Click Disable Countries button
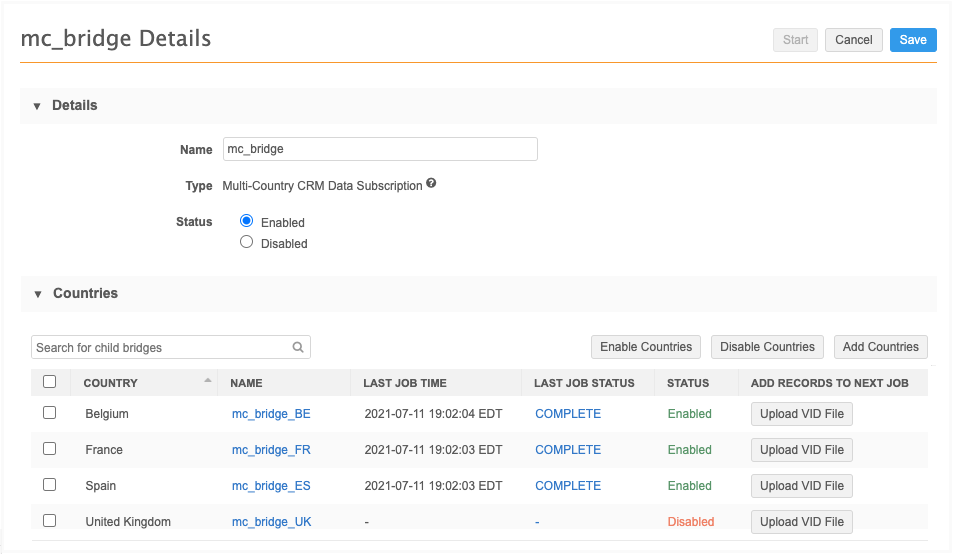953x554 pixels. (x=767, y=347)
